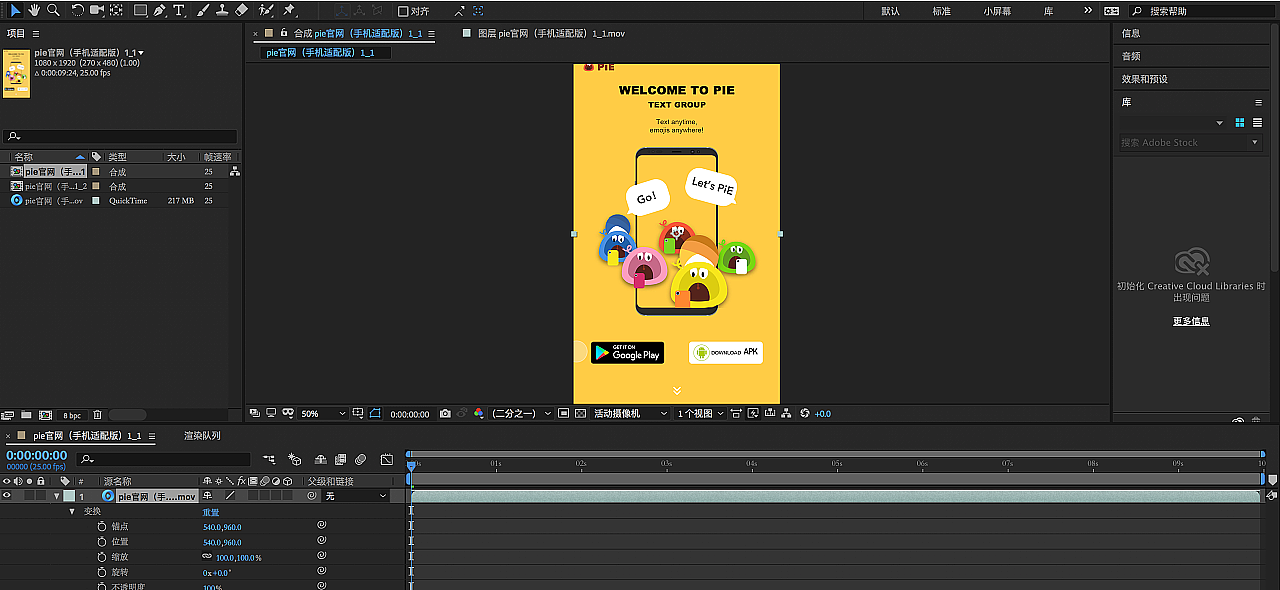Viewport: 1280px width, 590px height.
Task: Switch to the 库 workspace
Action: (1048, 11)
